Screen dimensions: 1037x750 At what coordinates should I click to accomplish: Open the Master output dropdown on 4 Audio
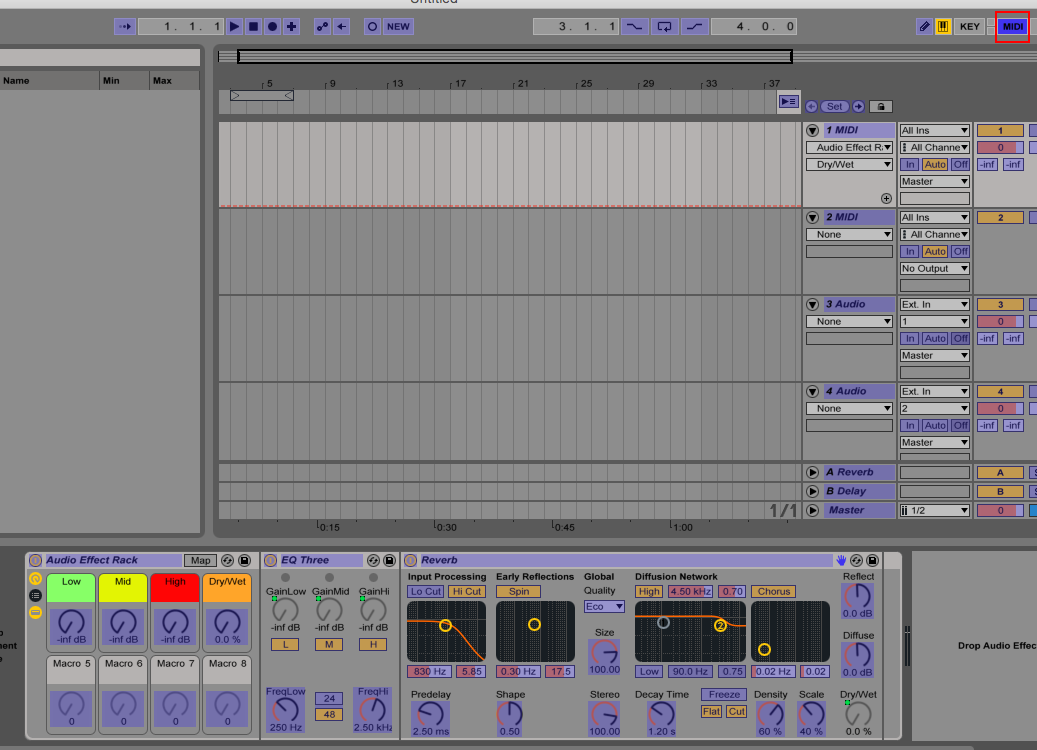pyautogui.click(x=934, y=442)
